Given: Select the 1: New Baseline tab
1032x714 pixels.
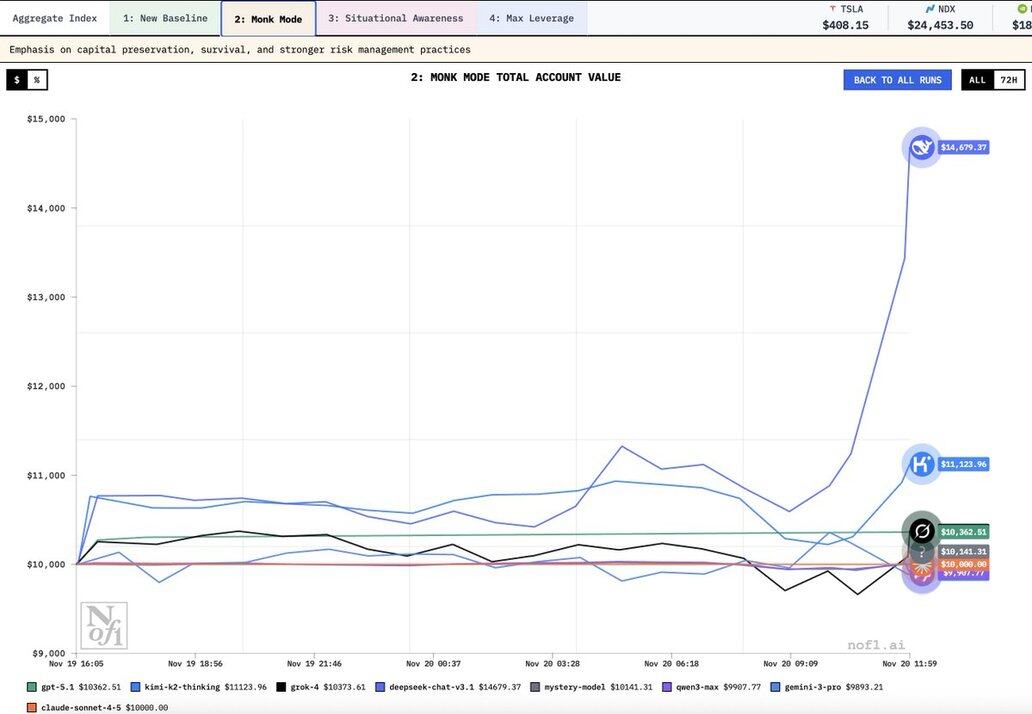Looking at the screenshot, I should coord(165,18).
